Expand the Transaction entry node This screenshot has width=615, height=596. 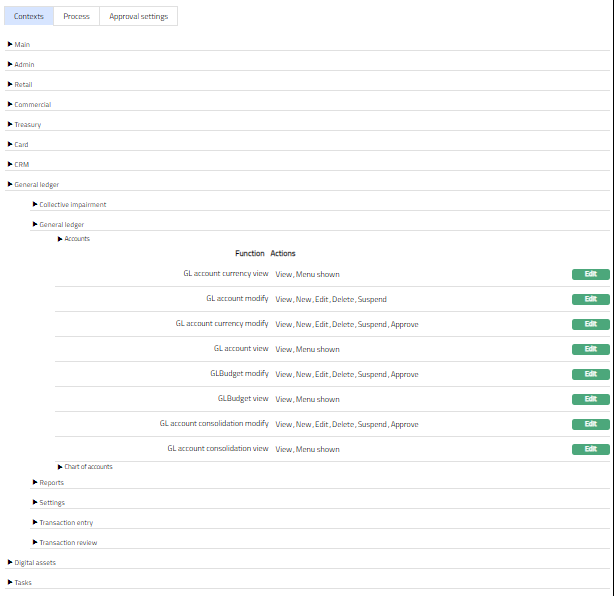click(67, 523)
